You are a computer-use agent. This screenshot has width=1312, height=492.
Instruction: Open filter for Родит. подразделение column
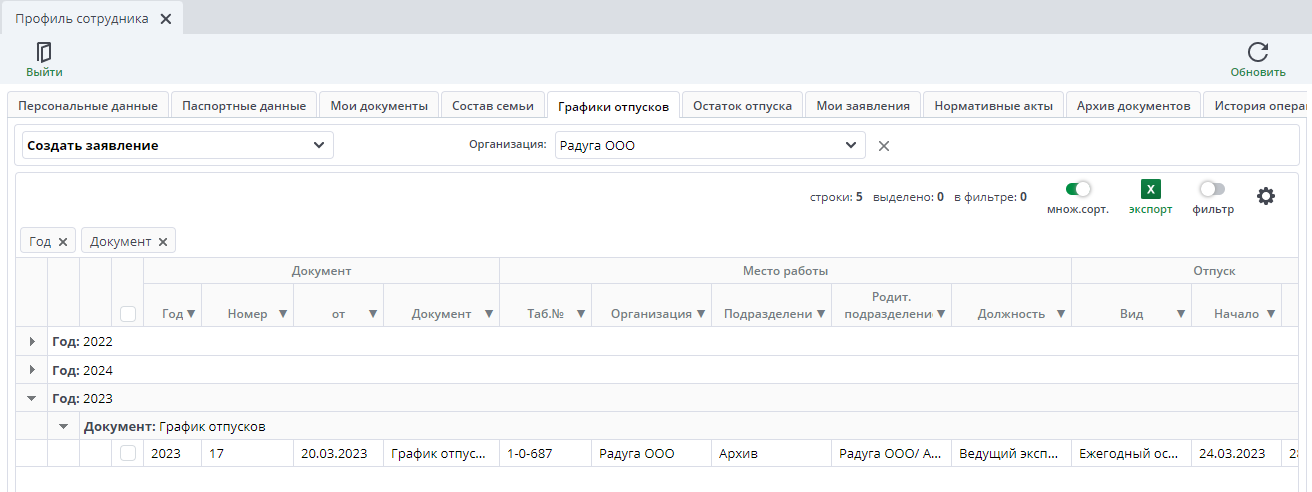pos(941,314)
